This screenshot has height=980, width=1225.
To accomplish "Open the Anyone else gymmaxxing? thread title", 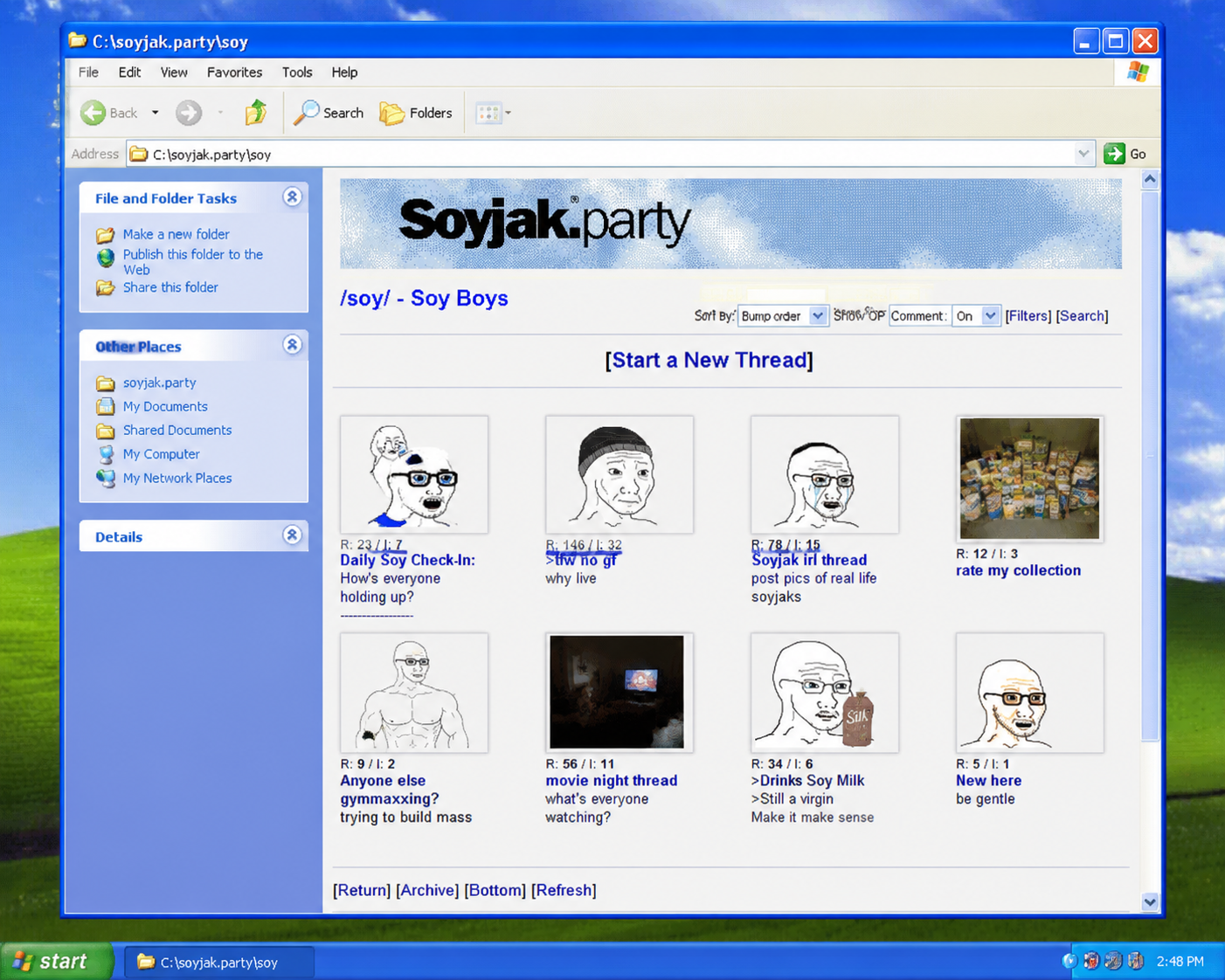I will 390,790.
